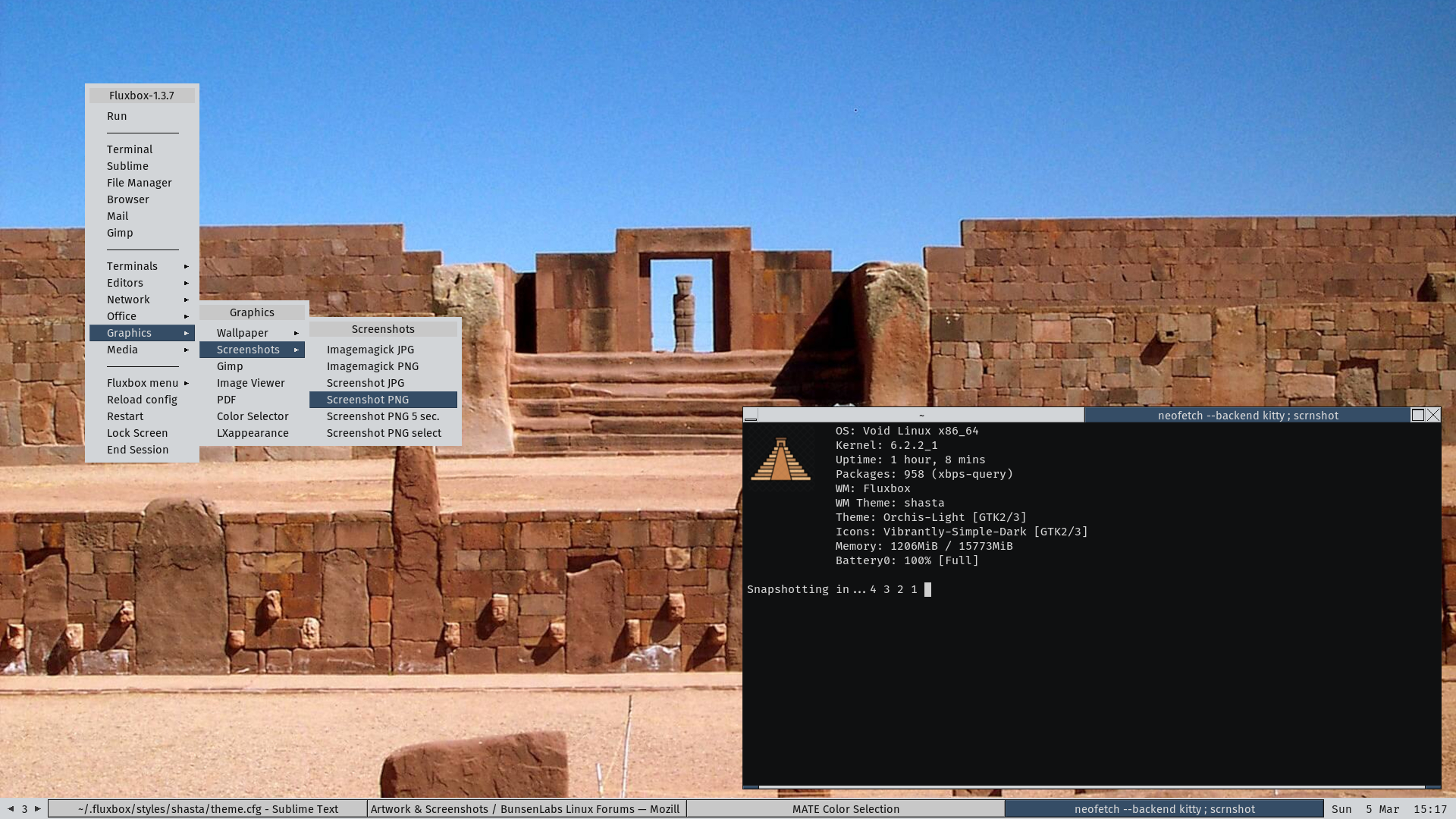The width and height of the screenshot is (1456, 819).
Task: Expand the Editors submenu
Action: [142, 283]
